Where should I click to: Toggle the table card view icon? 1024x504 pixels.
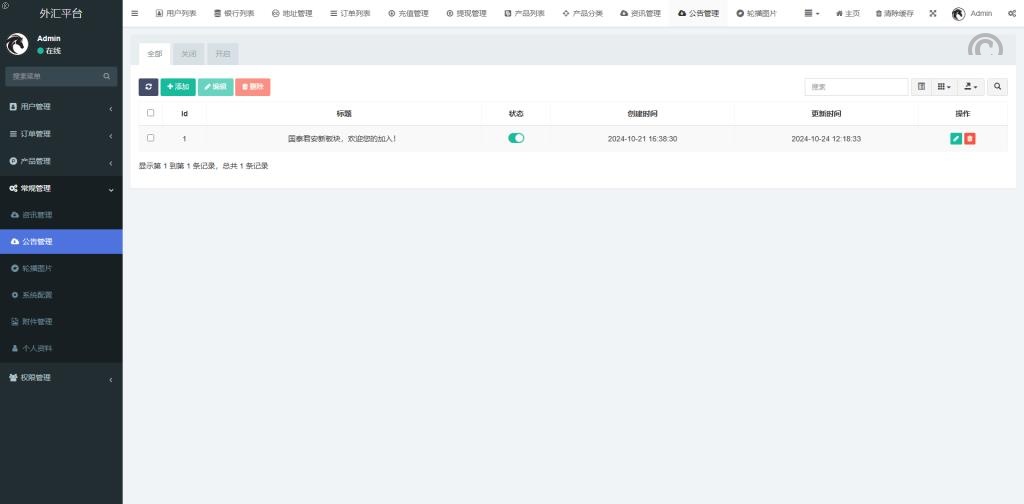[921, 87]
